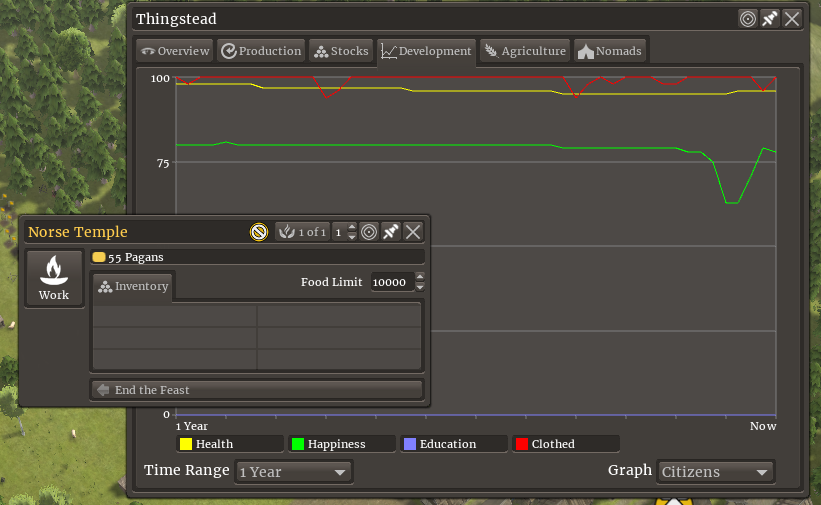Toggle the Clothed legend entry
821x505 pixels.
(565, 444)
